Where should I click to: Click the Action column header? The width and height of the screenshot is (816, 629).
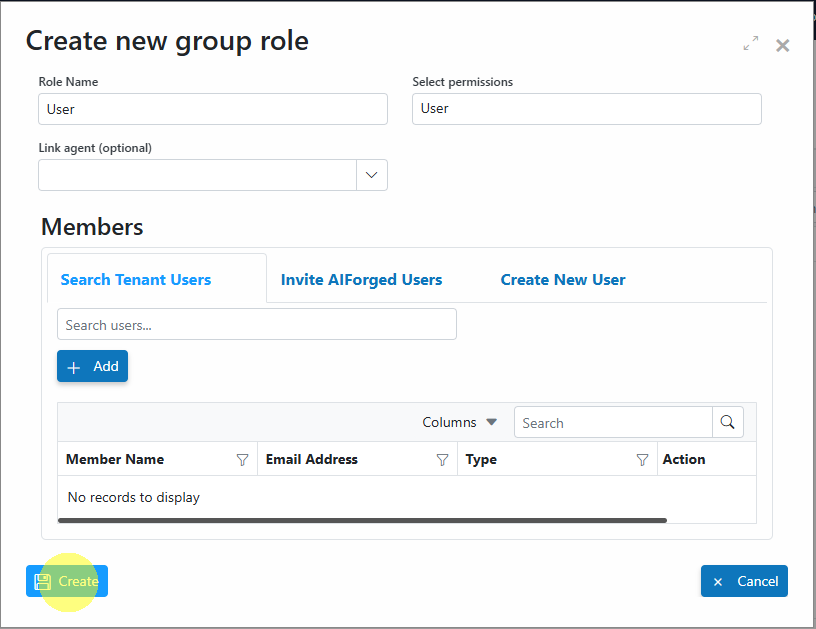[684, 459]
